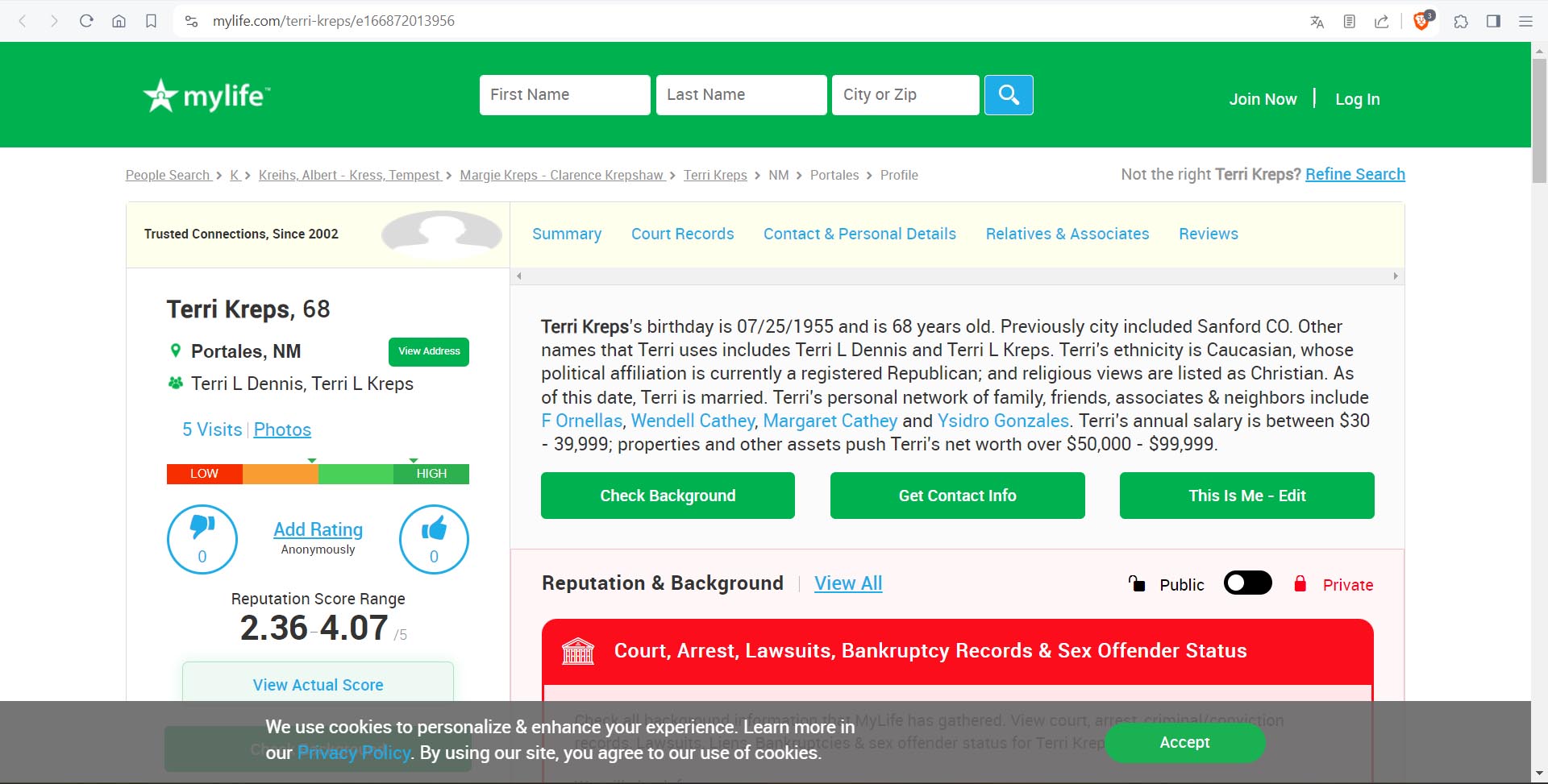Open Privacy Policy link in cookie banner
This screenshot has height=784, width=1548.
point(354,753)
